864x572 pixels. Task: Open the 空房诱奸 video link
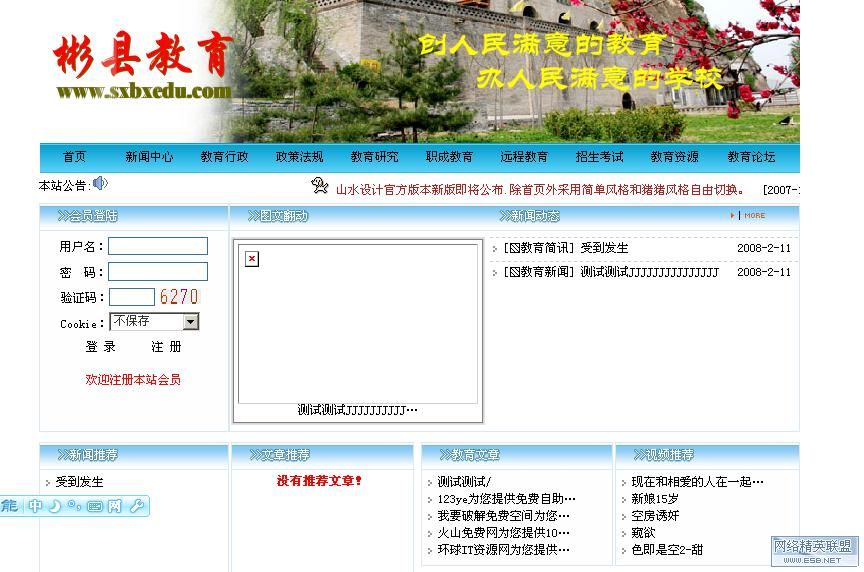point(655,516)
